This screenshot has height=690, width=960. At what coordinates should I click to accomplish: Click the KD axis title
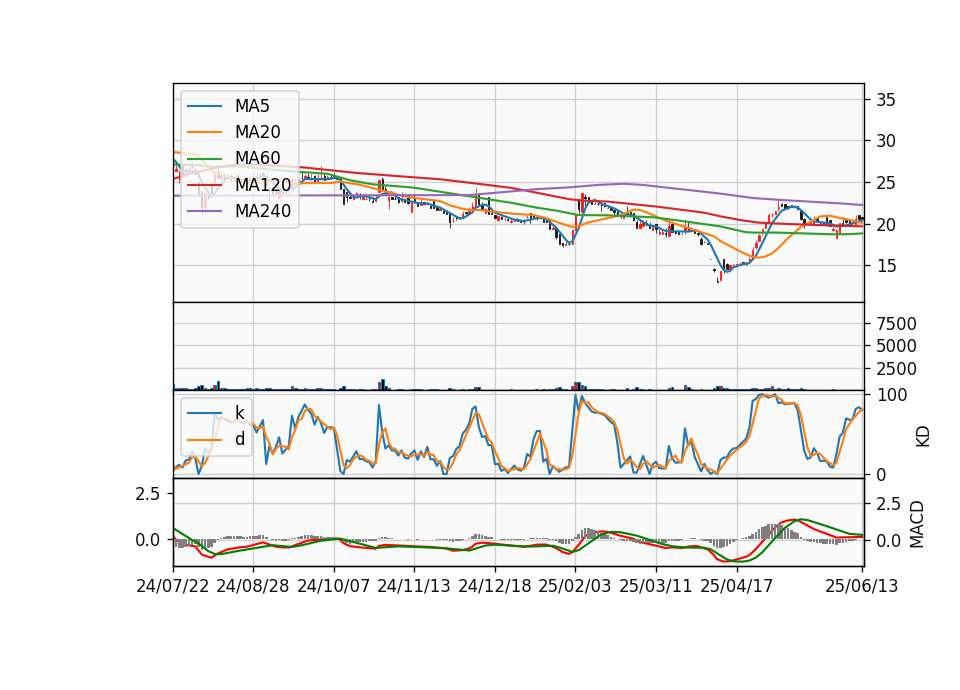pos(923,436)
